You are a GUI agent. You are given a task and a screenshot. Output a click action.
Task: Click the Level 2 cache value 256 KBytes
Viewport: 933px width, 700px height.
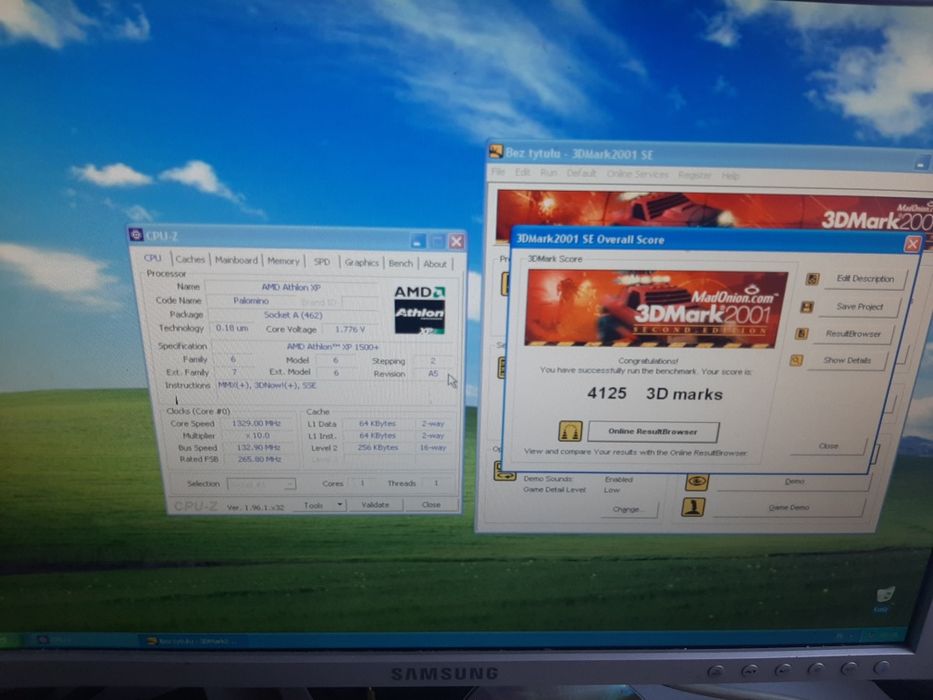(x=378, y=447)
